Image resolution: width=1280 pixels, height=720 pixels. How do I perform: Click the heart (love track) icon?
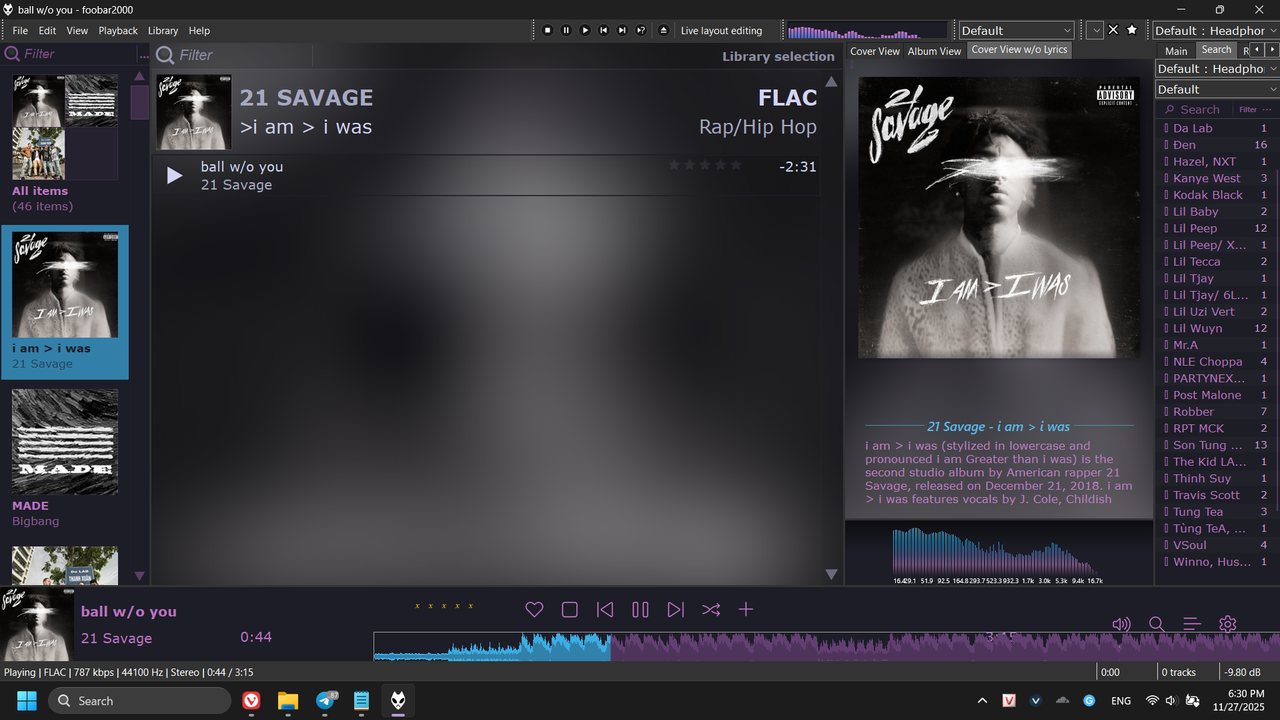(x=534, y=610)
